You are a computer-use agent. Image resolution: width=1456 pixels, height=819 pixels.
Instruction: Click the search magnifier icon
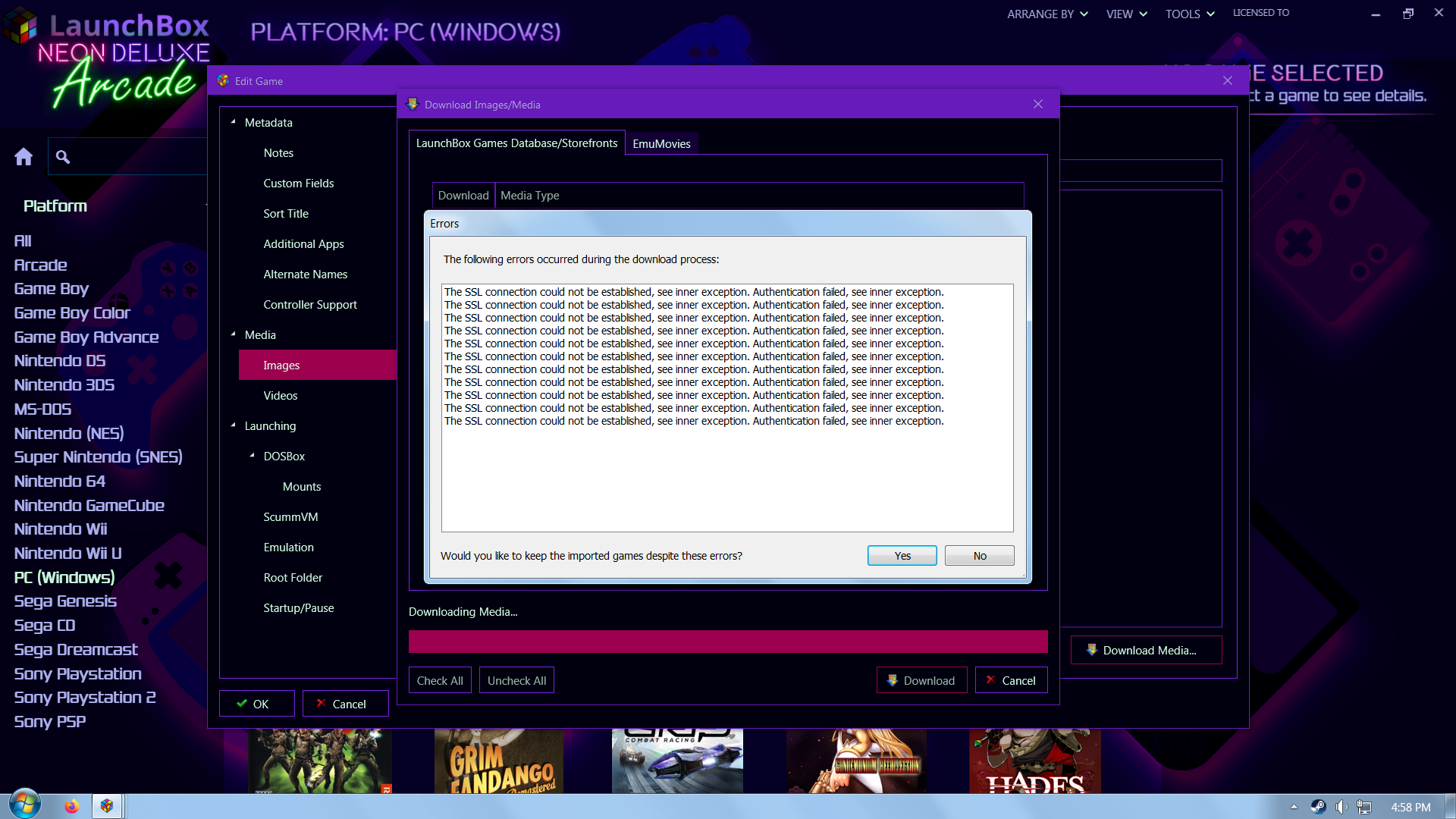[x=63, y=157]
